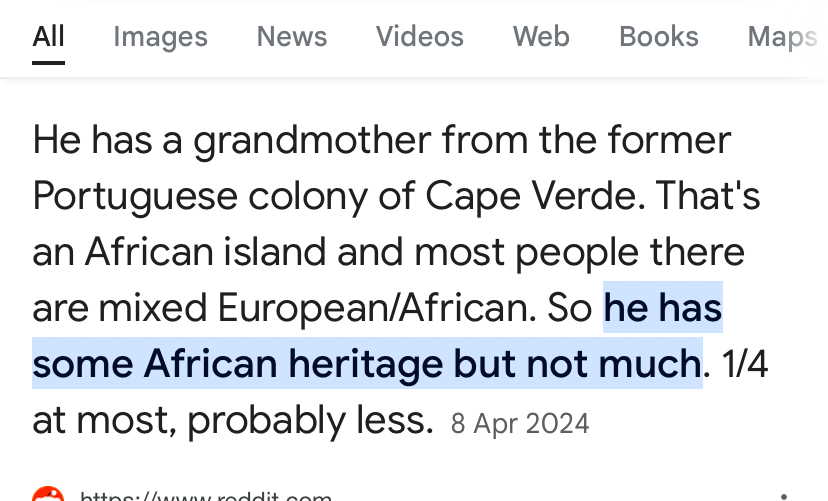Open the reddit.com source link
The height and width of the screenshot is (501, 828).
click(x=205, y=494)
